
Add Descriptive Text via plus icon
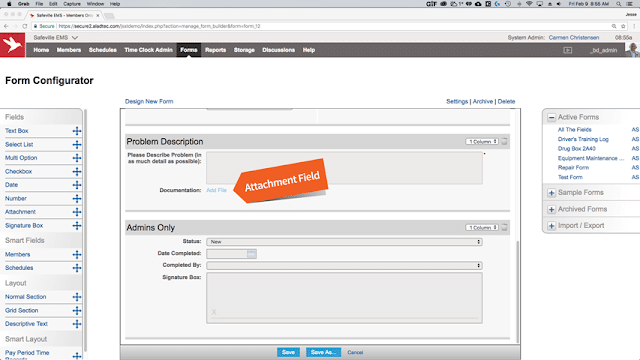point(77,324)
